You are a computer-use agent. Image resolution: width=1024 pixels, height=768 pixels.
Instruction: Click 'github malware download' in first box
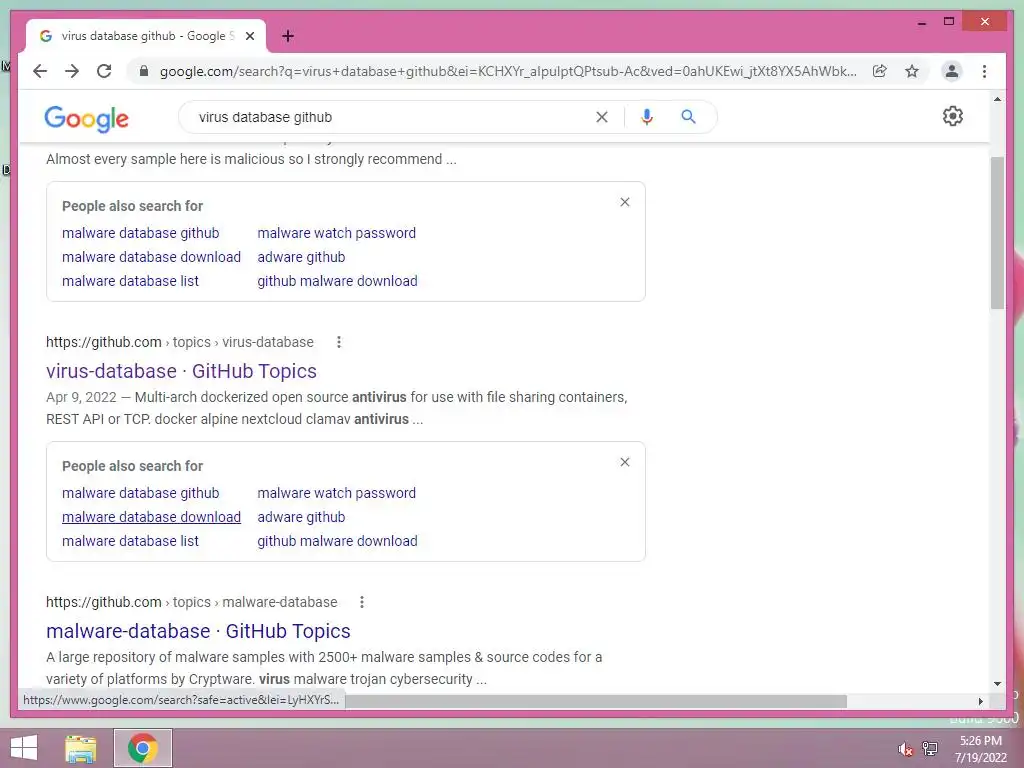pos(337,281)
